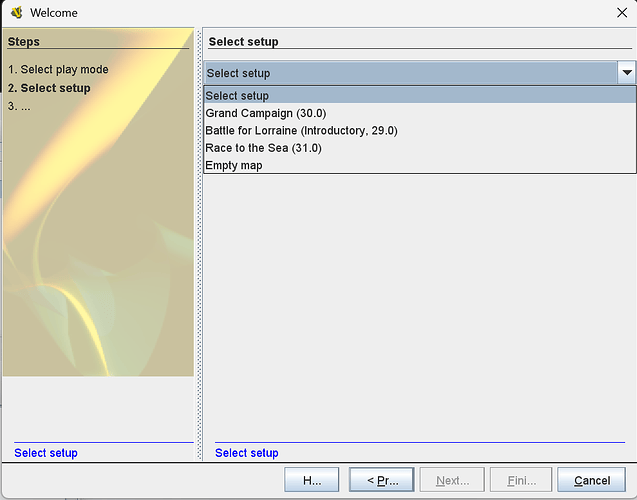Select Grand Campaign (30.0) from the list

420,113
